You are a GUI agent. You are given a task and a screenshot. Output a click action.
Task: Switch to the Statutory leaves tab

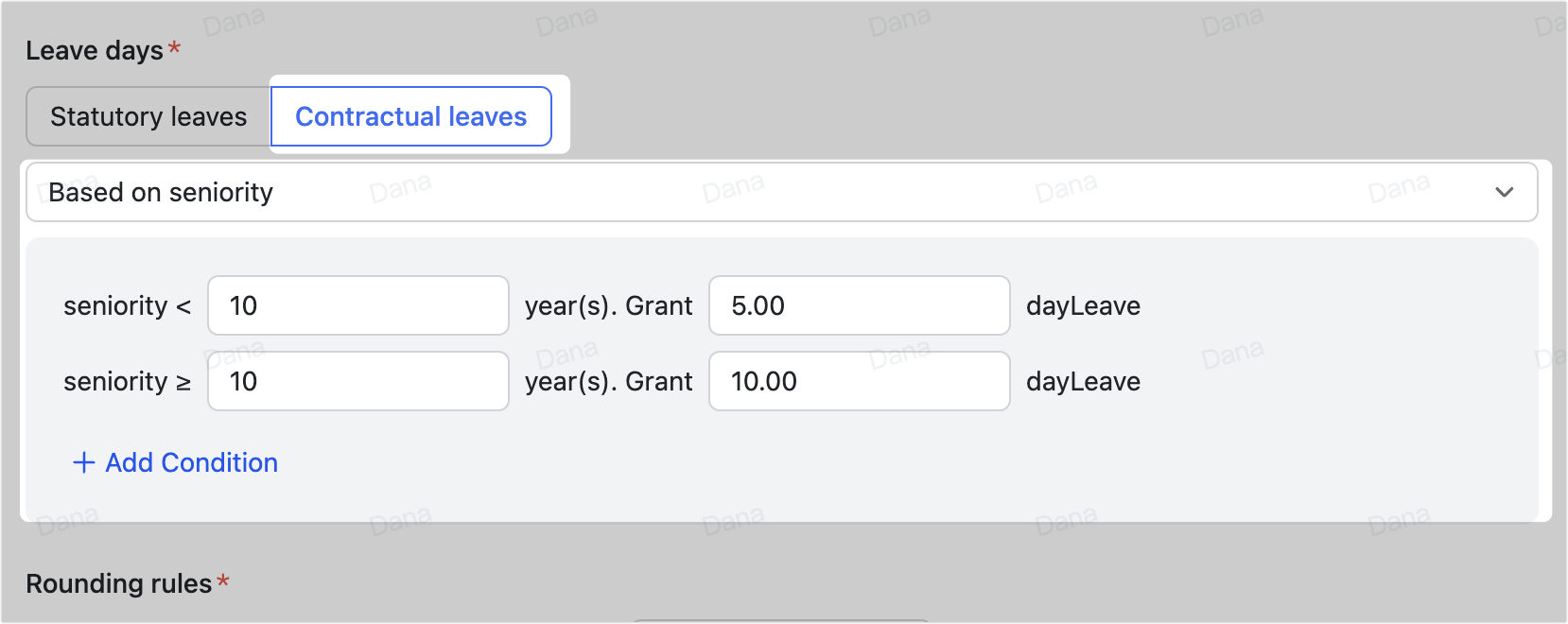pos(149,115)
